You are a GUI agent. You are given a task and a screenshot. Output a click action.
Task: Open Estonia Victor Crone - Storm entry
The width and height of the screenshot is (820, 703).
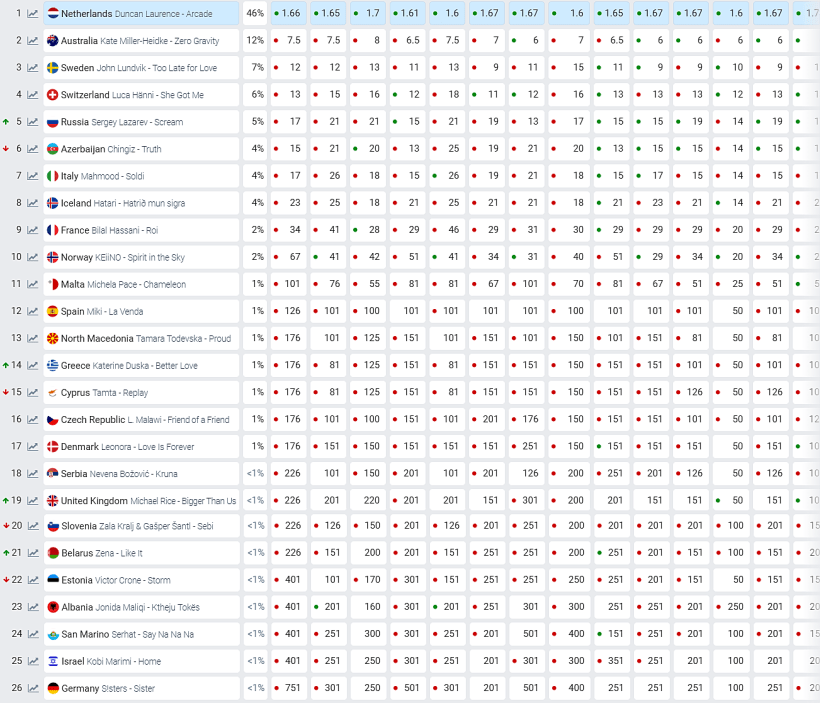[141, 581]
